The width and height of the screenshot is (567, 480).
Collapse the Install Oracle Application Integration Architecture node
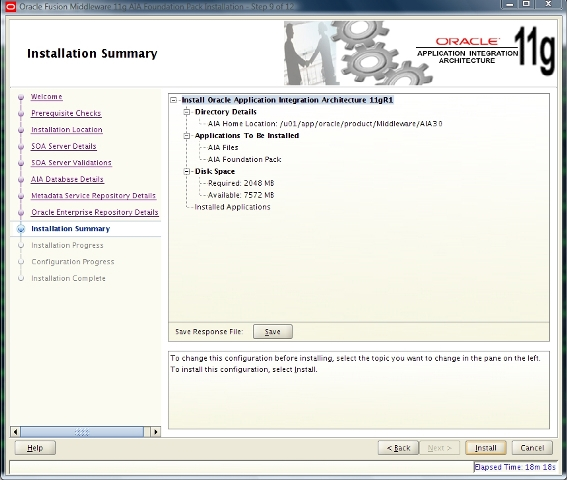(174, 100)
